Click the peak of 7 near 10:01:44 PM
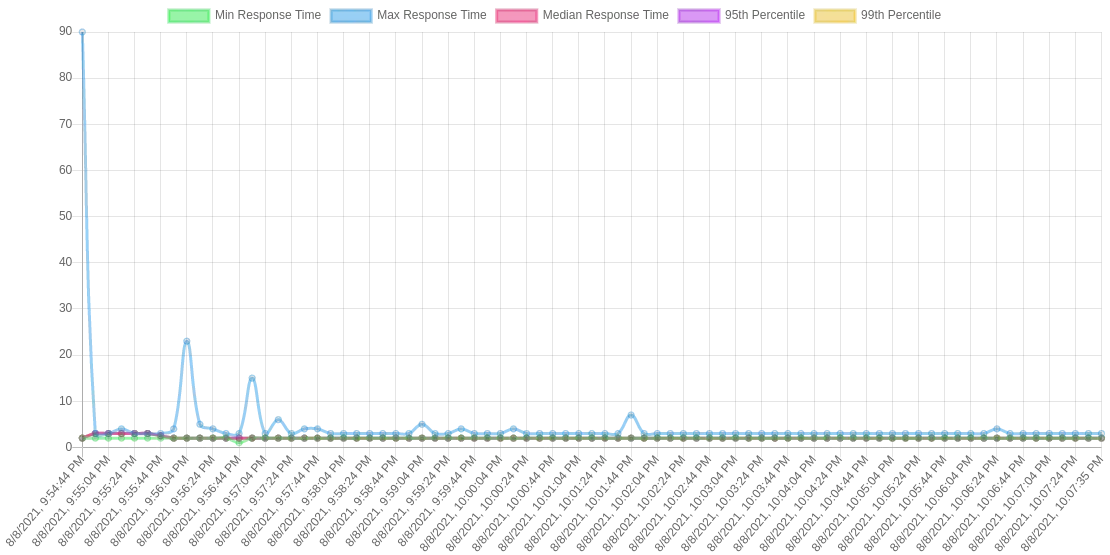 coord(631,415)
